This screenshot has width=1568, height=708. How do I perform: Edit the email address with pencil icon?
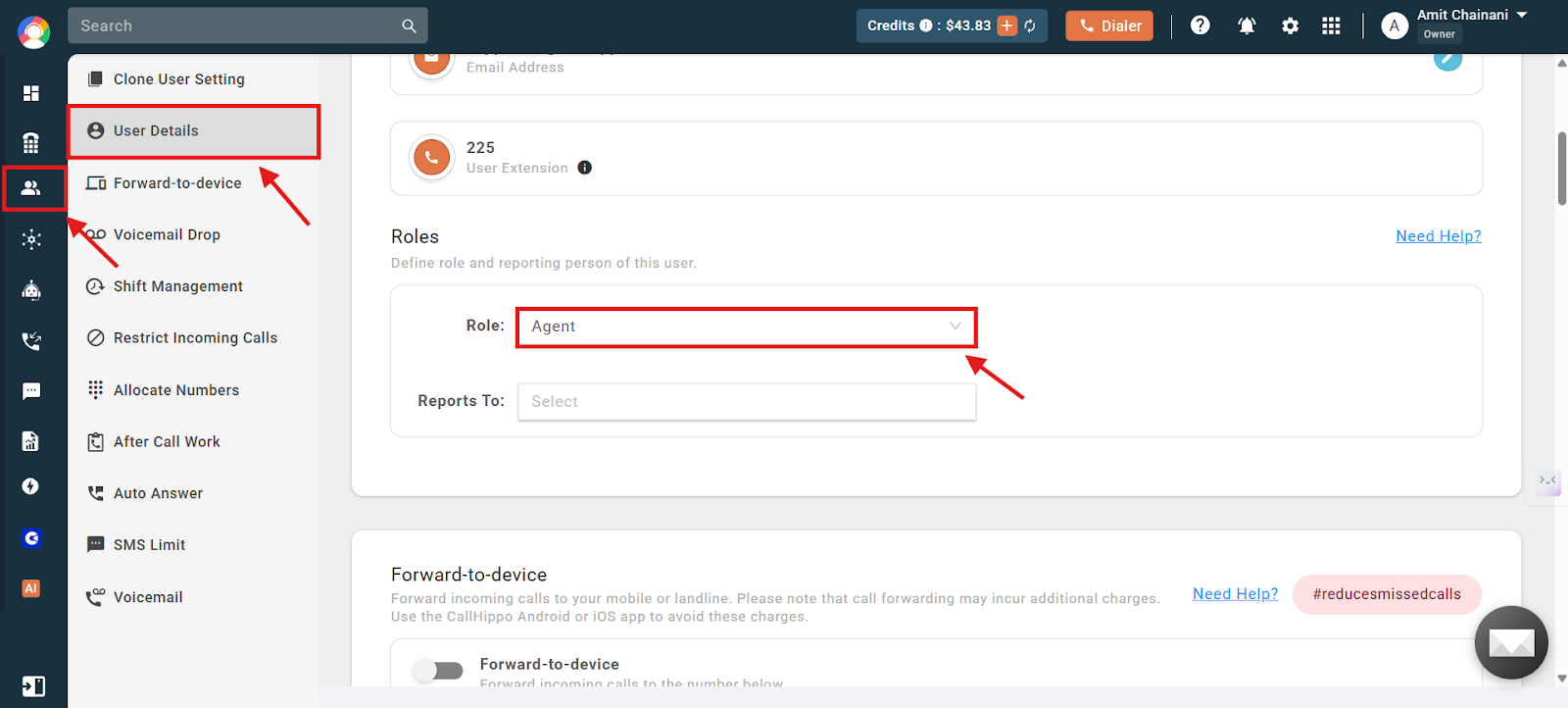click(x=1447, y=59)
